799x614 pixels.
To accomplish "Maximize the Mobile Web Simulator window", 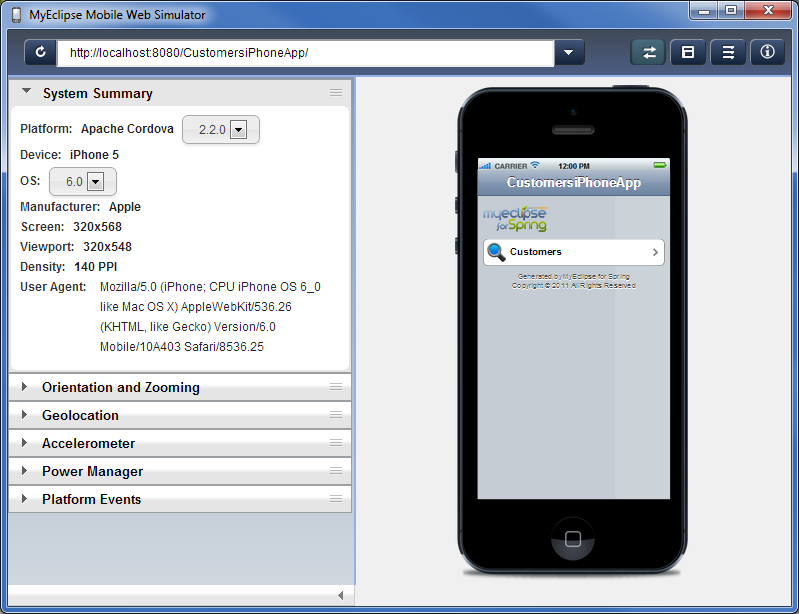I will click(731, 10).
